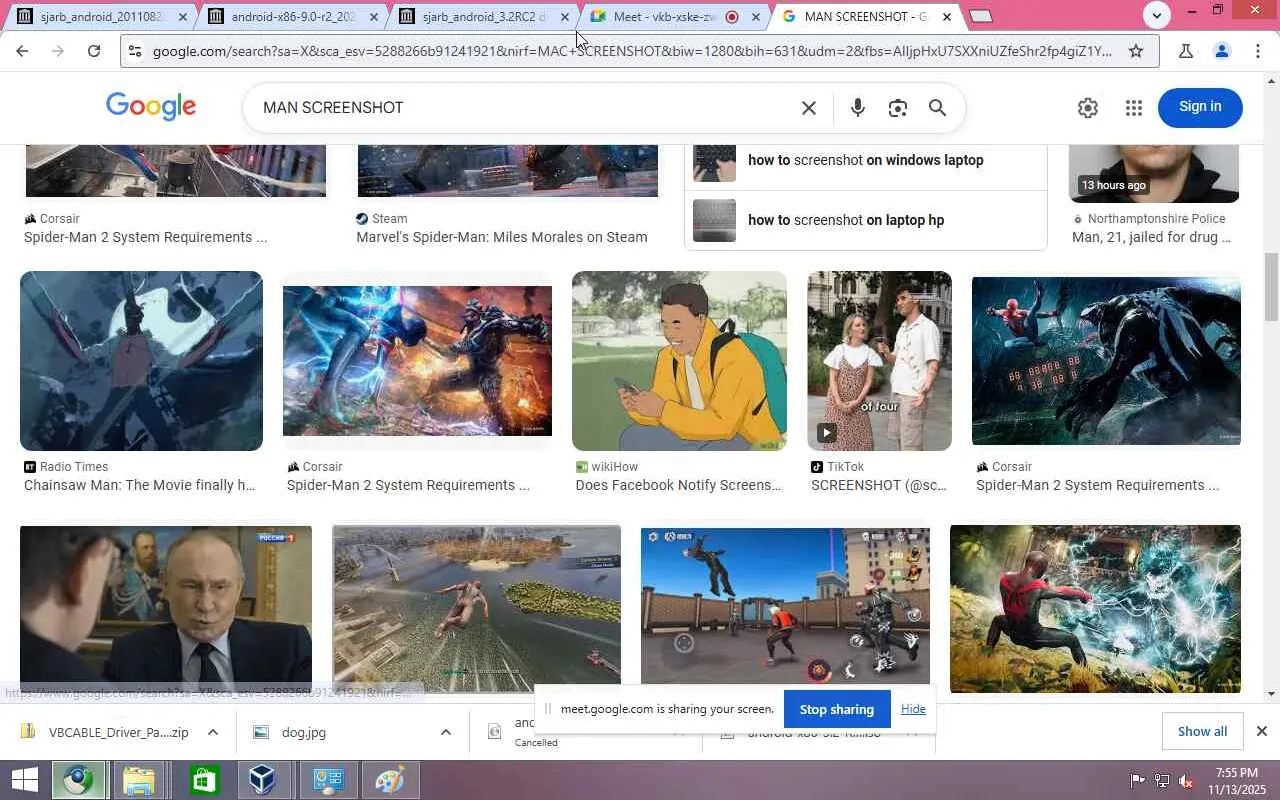Screen dimensions: 1280x800
Task: Open the Chrome profile menu
Action: (x=1222, y=51)
